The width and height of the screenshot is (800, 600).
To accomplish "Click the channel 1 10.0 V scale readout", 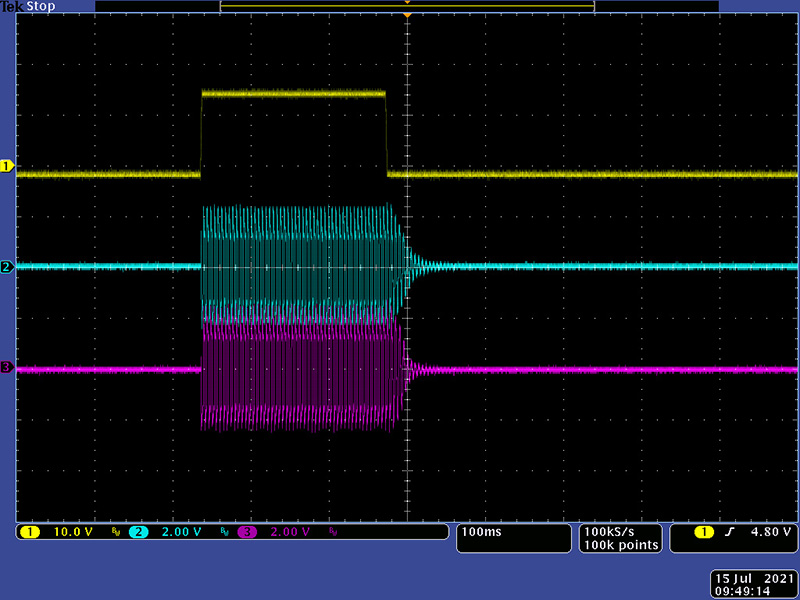I will click(72, 532).
